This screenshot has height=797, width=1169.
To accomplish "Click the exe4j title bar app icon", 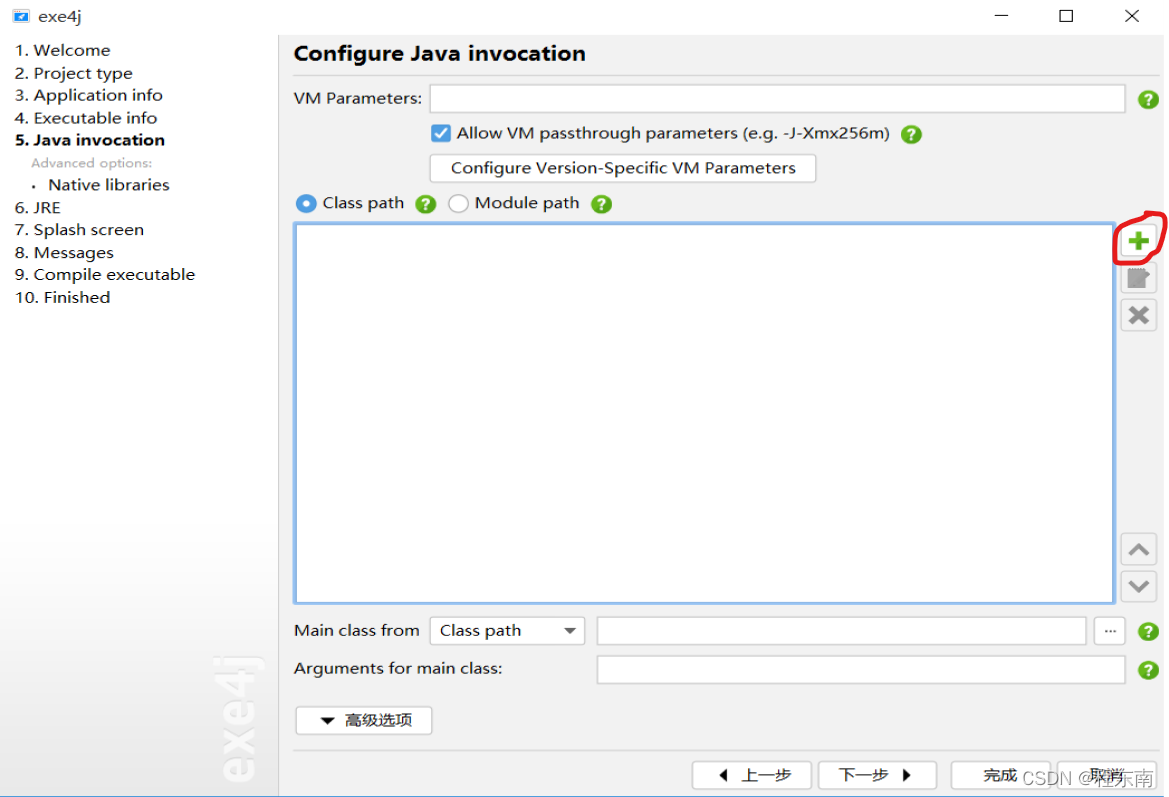I will click(21, 16).
